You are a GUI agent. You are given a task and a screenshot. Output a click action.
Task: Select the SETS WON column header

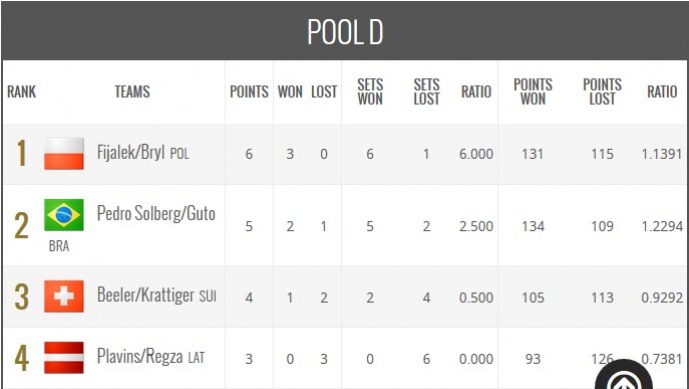pyautogui.click(x=370, y=91)
